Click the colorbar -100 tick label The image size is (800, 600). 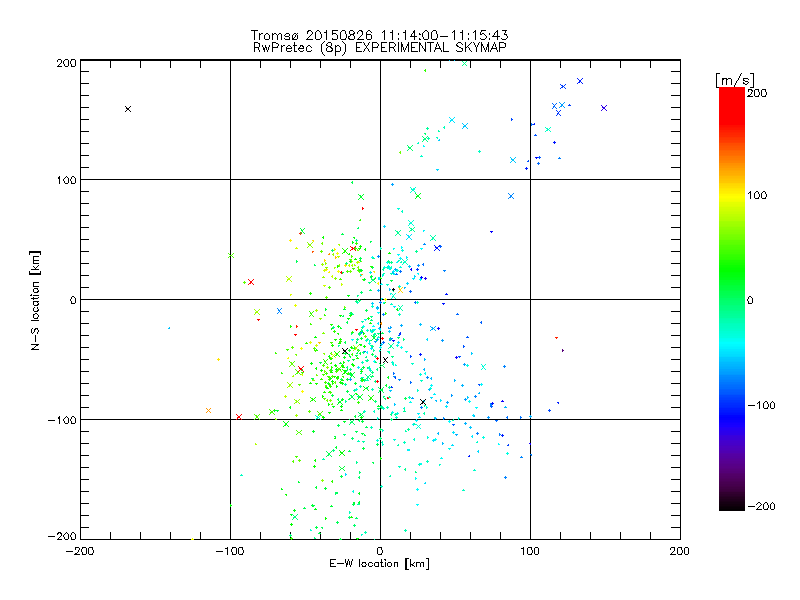(x=762, y=405)
